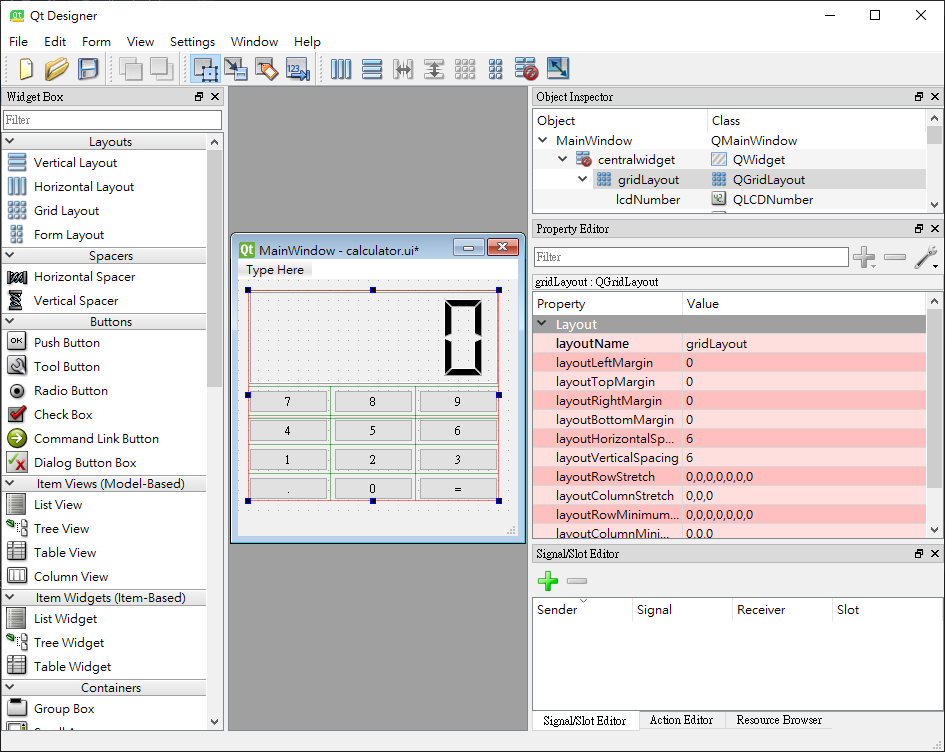
Task: Click the New Form toolbar icon
Action: [26, 69]
